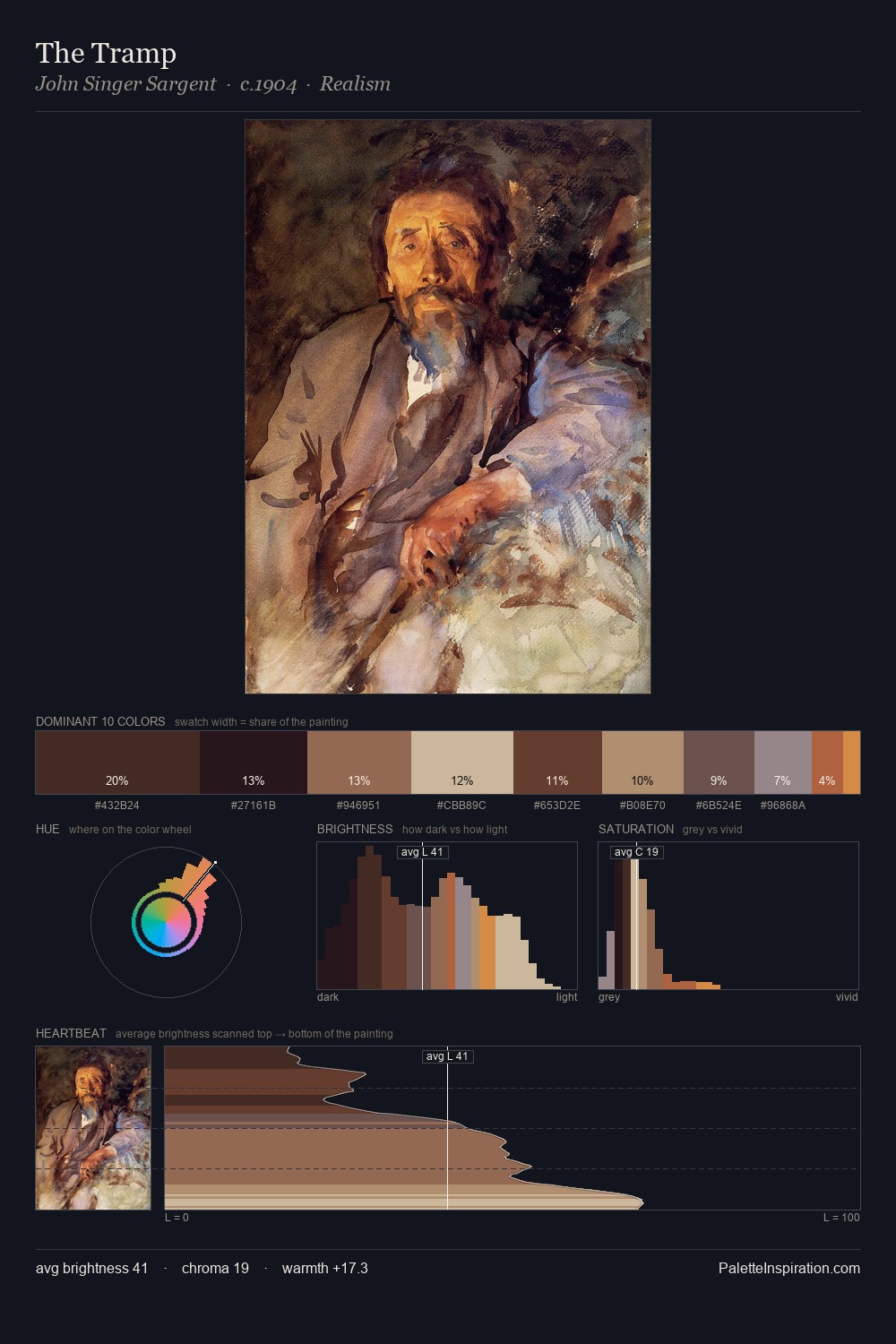Click the 'L = 0' heartbeat axis label

coord(177,1218)
